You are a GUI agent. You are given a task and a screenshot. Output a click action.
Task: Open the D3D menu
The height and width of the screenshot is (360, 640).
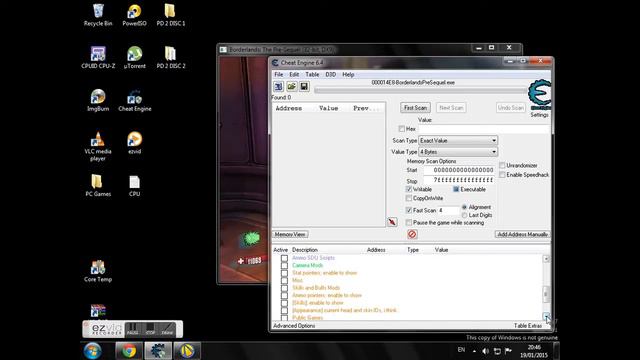click(330, 75)
